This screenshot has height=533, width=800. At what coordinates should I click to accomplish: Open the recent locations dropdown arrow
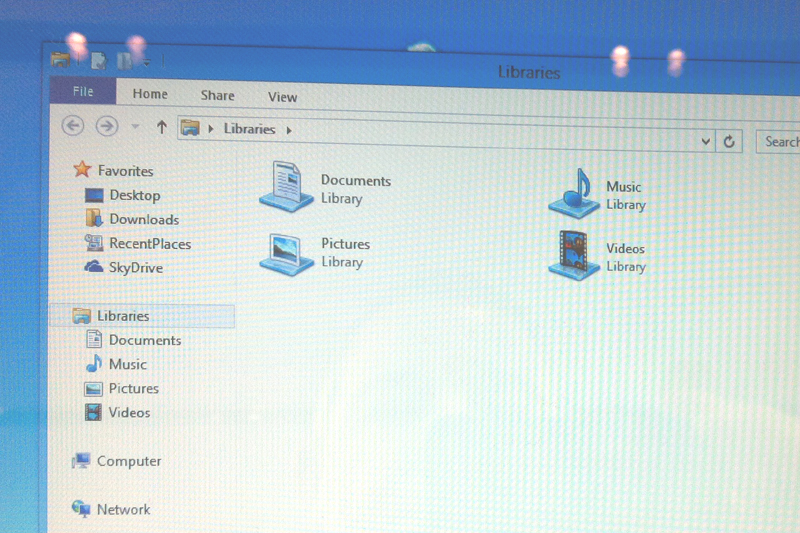coord(135,127)
